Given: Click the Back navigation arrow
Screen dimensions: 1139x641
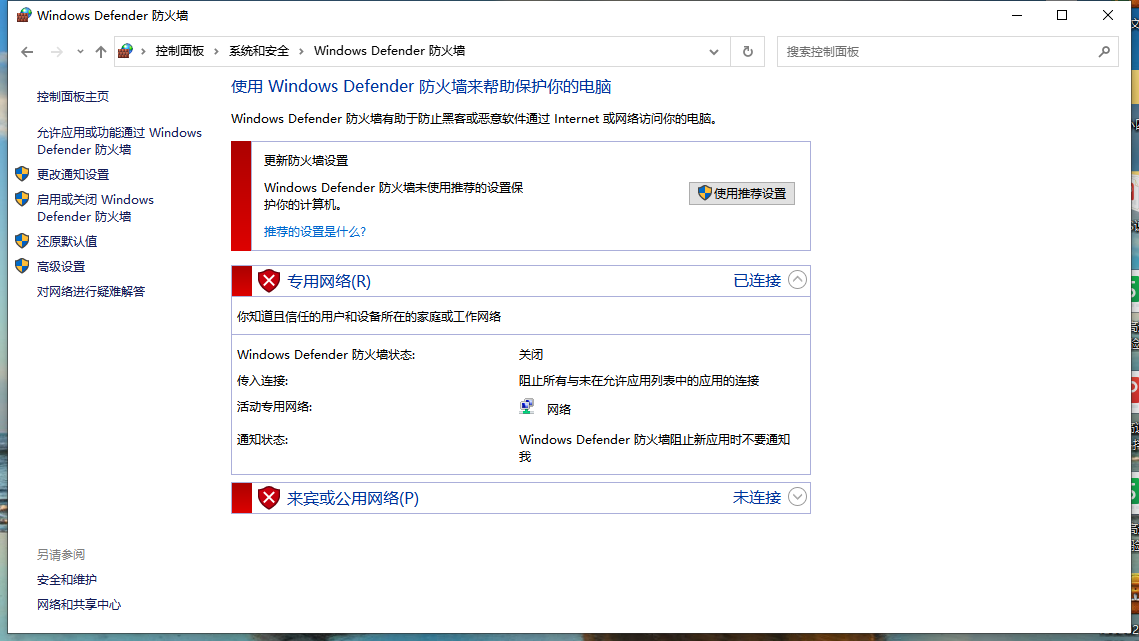Looking at the screenshot, I should [x=27, y=52].
